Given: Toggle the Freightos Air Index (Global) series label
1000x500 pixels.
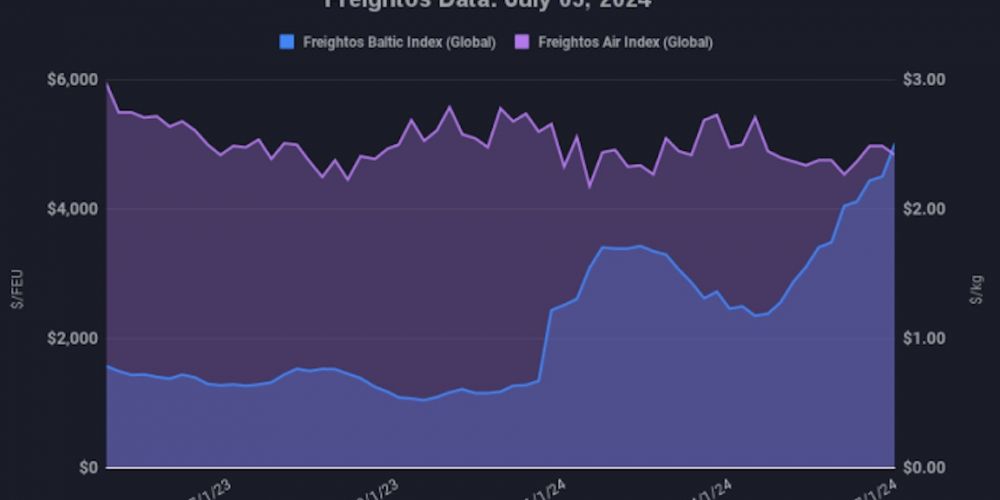Looking at the screenshot, I should pos(625,42).
